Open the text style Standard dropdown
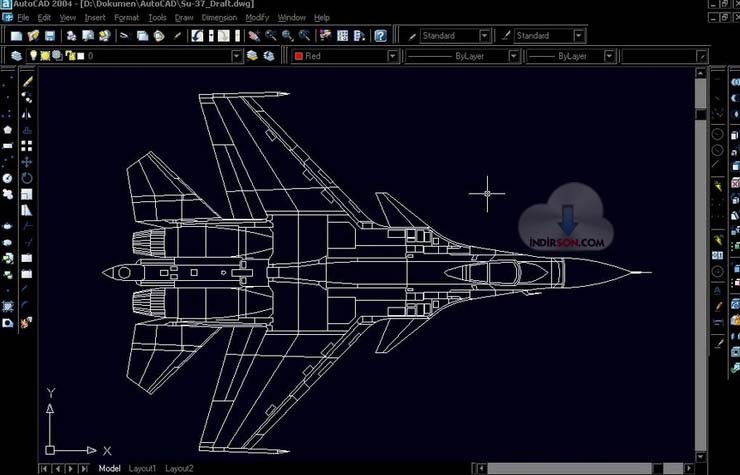The width and height of the screenshot is (740, 475). tap(484, 36)
